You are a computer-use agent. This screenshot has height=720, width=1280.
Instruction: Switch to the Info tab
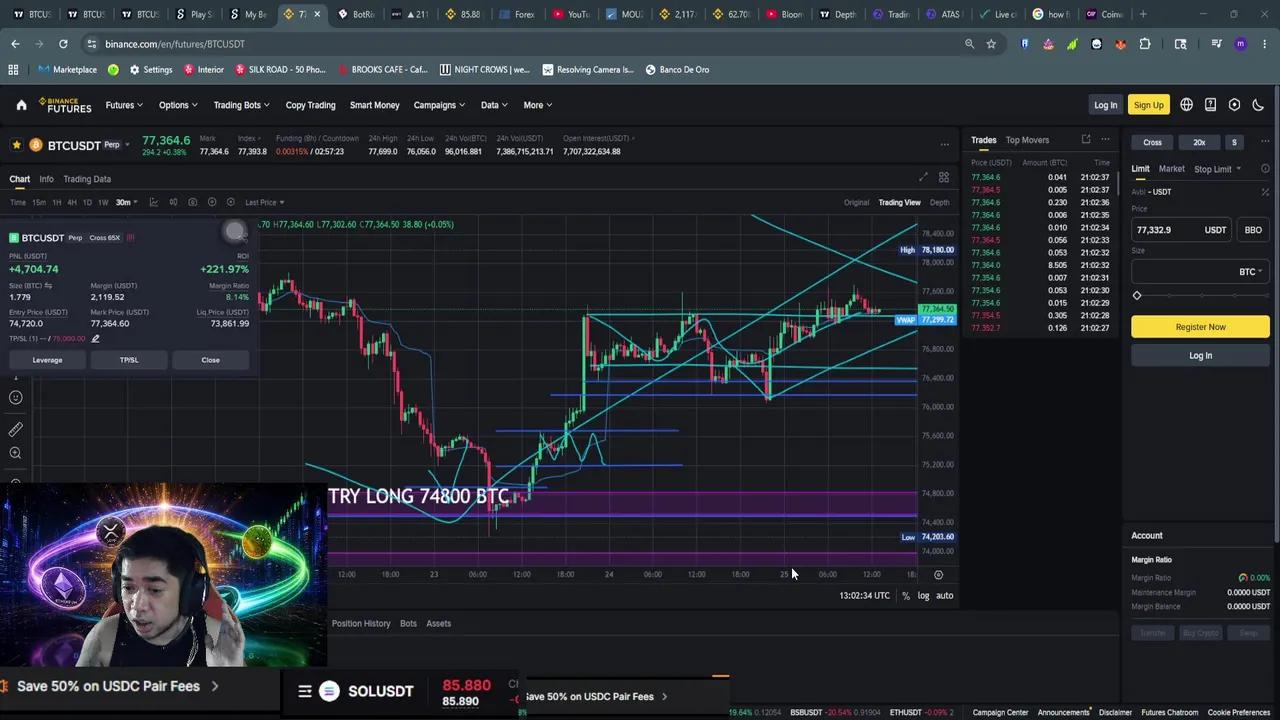tap(46, 179)
